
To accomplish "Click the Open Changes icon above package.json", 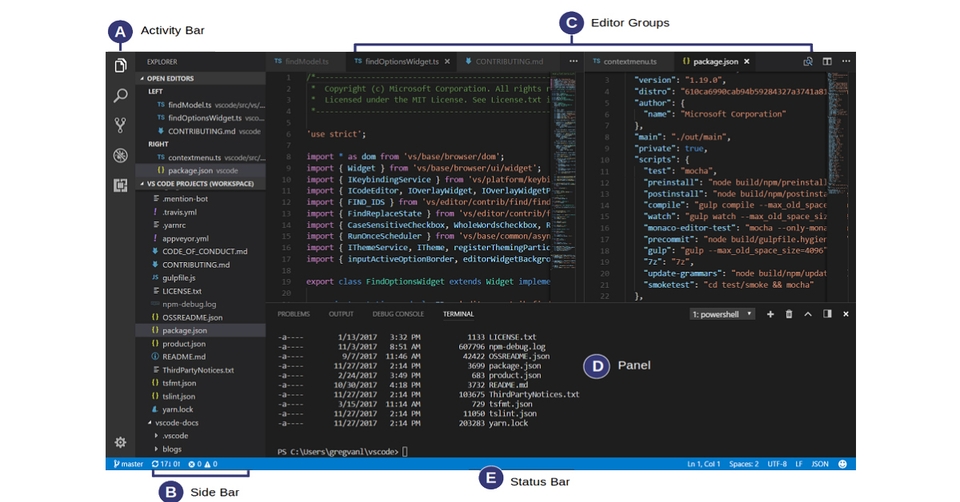I will tap(808, 61).
